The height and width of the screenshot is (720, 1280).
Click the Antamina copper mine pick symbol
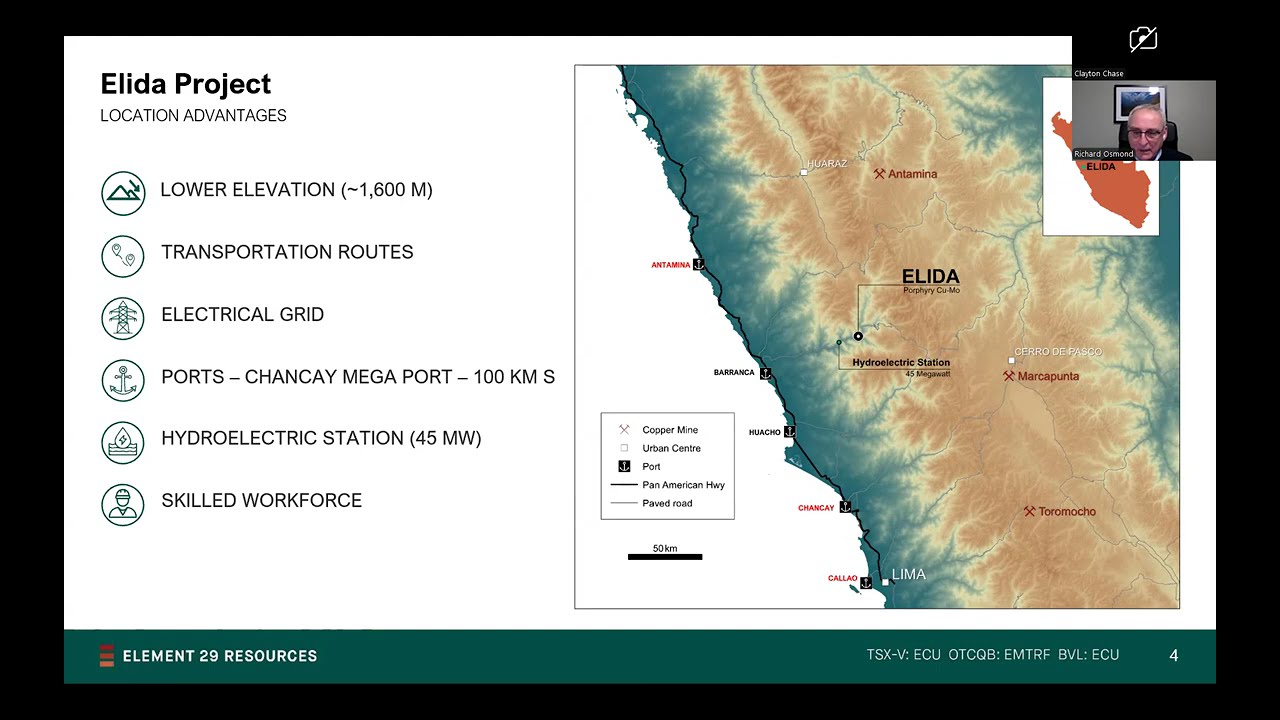[x=879, y=174]
